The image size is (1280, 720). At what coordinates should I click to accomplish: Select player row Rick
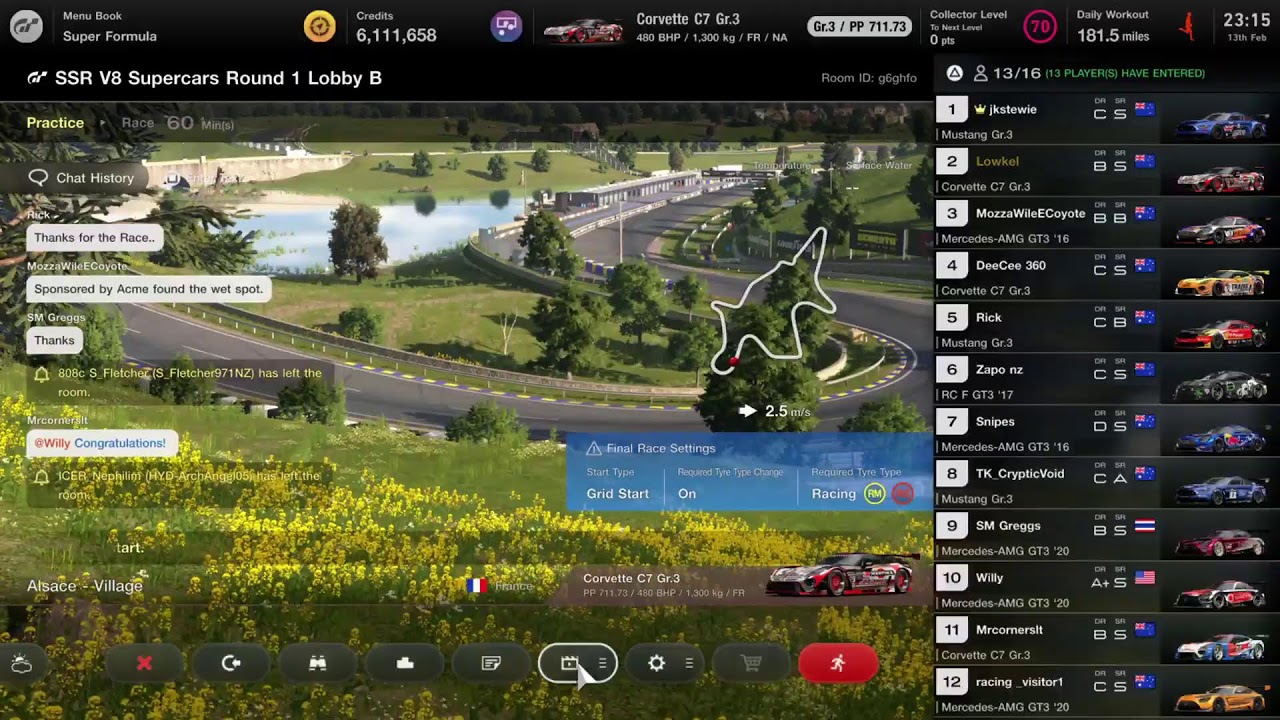(x=1107, y=328)
